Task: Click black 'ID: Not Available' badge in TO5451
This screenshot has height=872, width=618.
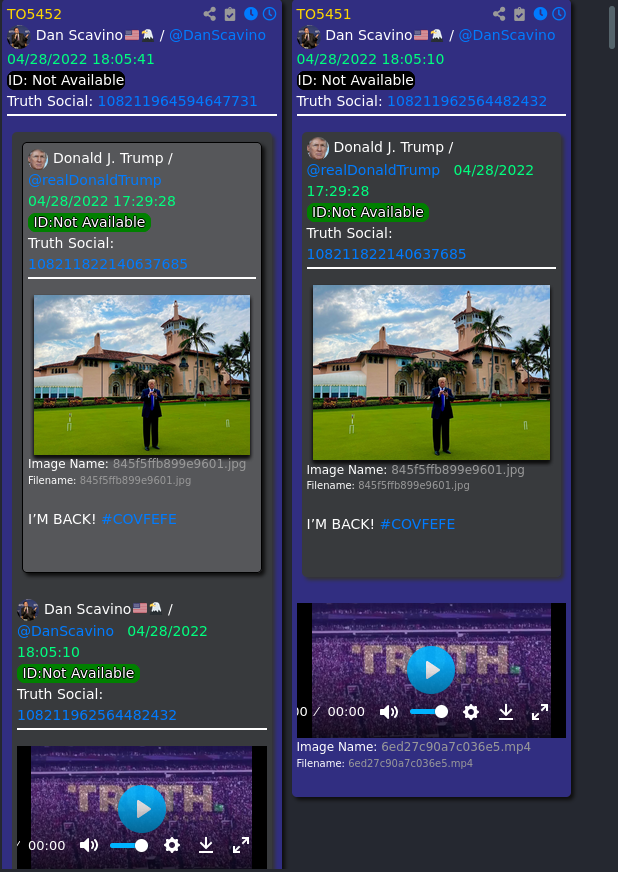Action: tap(355, 80)
